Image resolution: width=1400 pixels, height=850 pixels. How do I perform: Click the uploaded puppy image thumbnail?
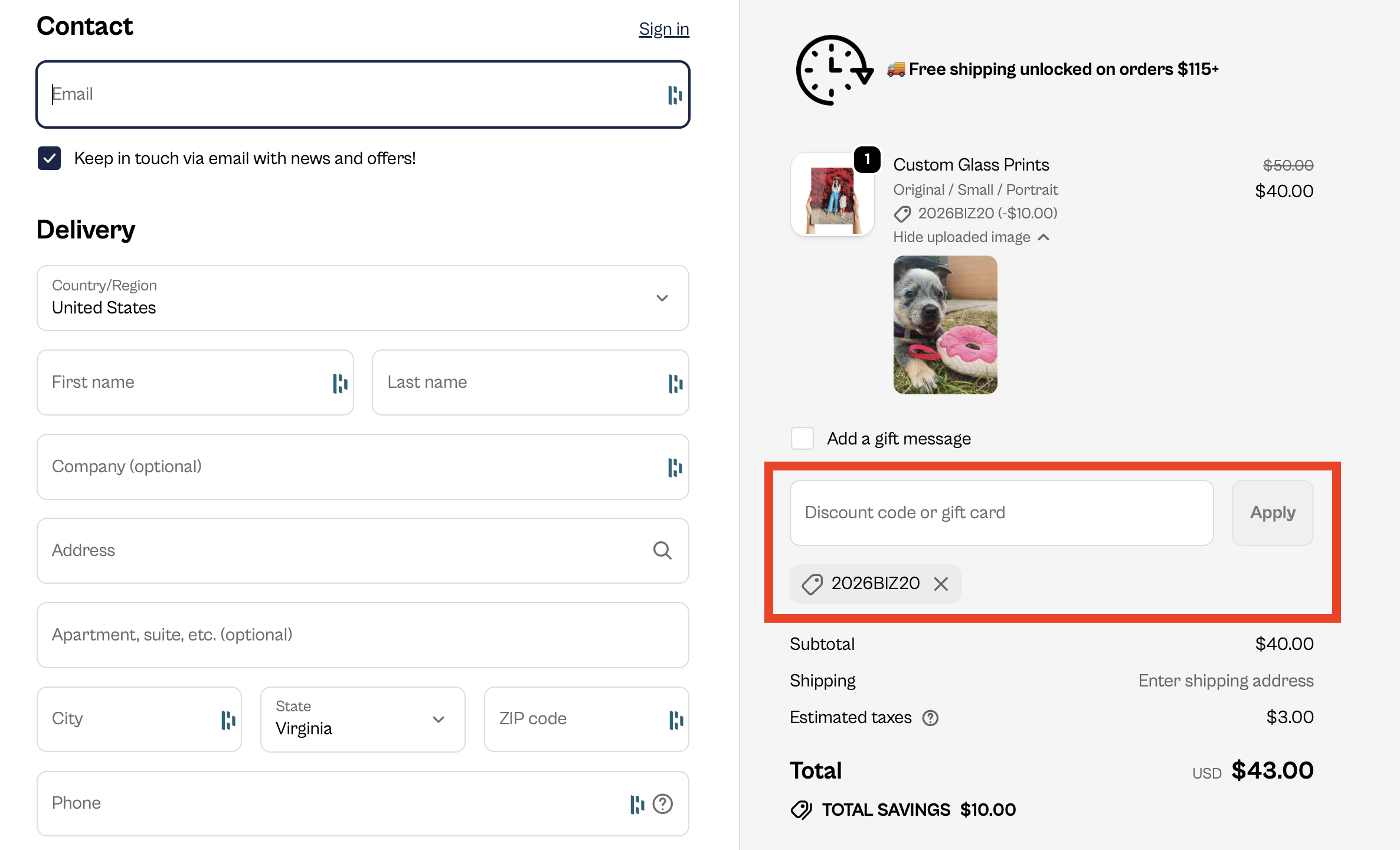click(945, 325)
